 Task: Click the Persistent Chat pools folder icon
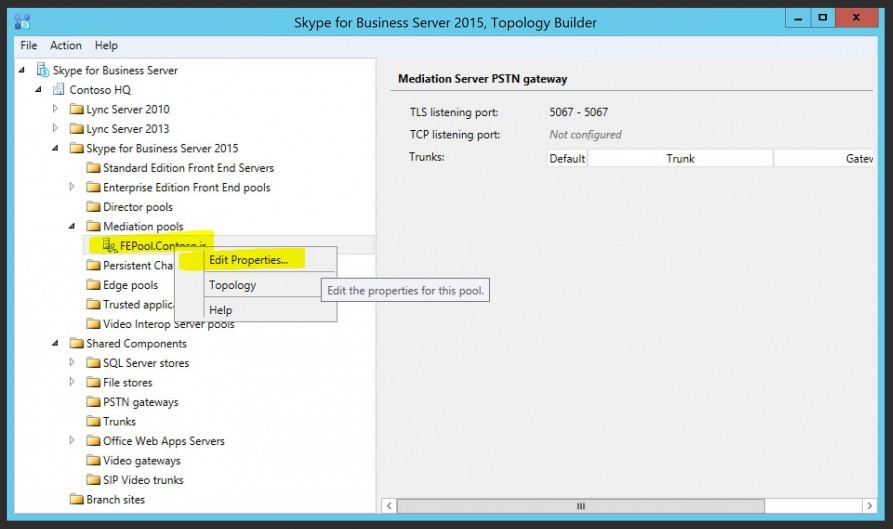pos(93,265)
